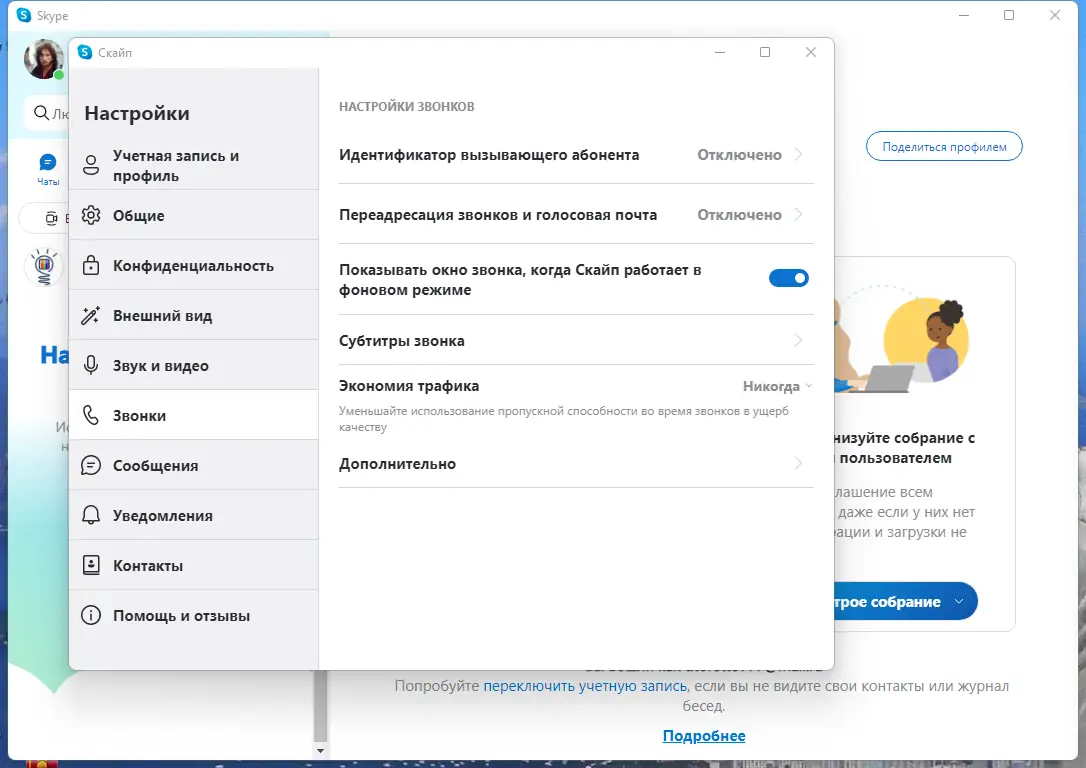Open the Сообщения settings section
This screenshot has width=1086, height=768.
(194, 465)
